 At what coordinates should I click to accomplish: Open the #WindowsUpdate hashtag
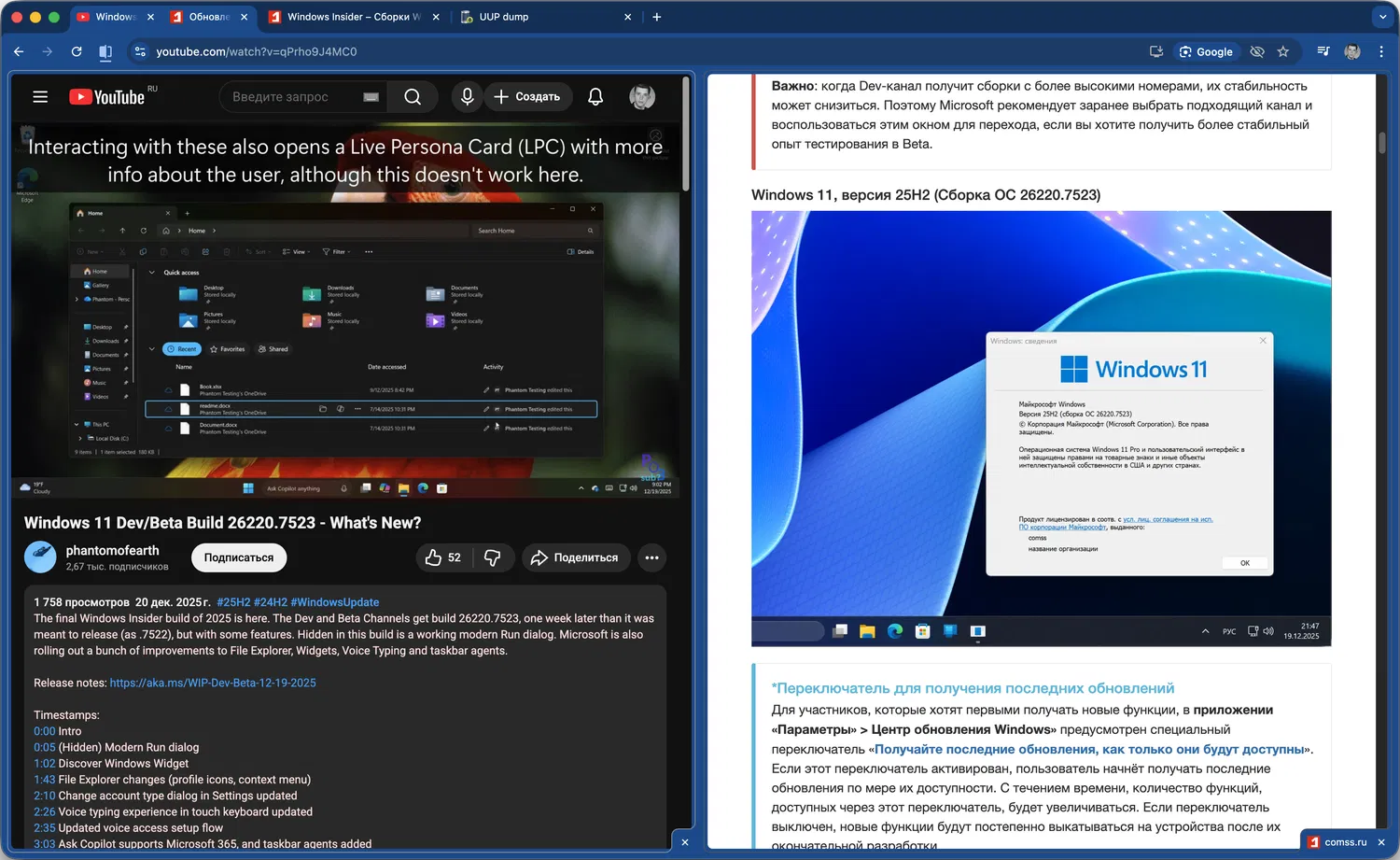(335, 602)
